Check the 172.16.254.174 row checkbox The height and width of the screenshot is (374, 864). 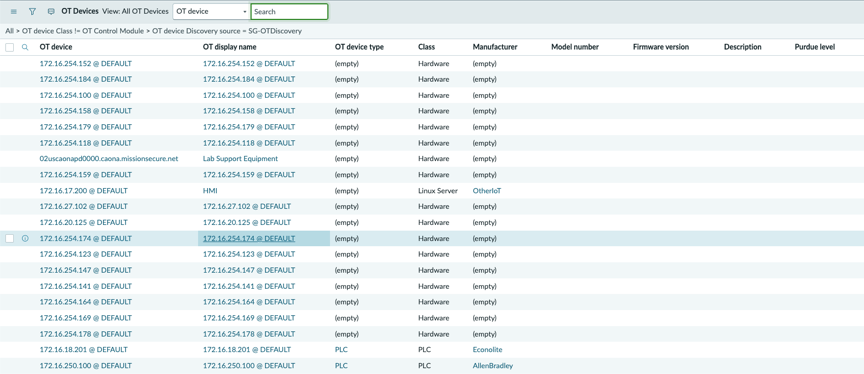(9, 239)
